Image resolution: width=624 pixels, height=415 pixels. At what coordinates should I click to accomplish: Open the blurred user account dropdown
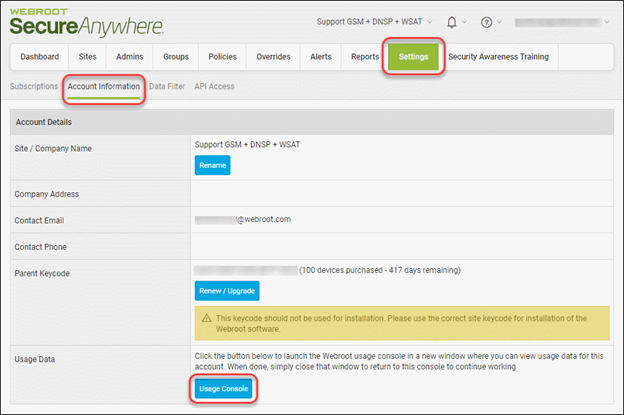[562, 22]
